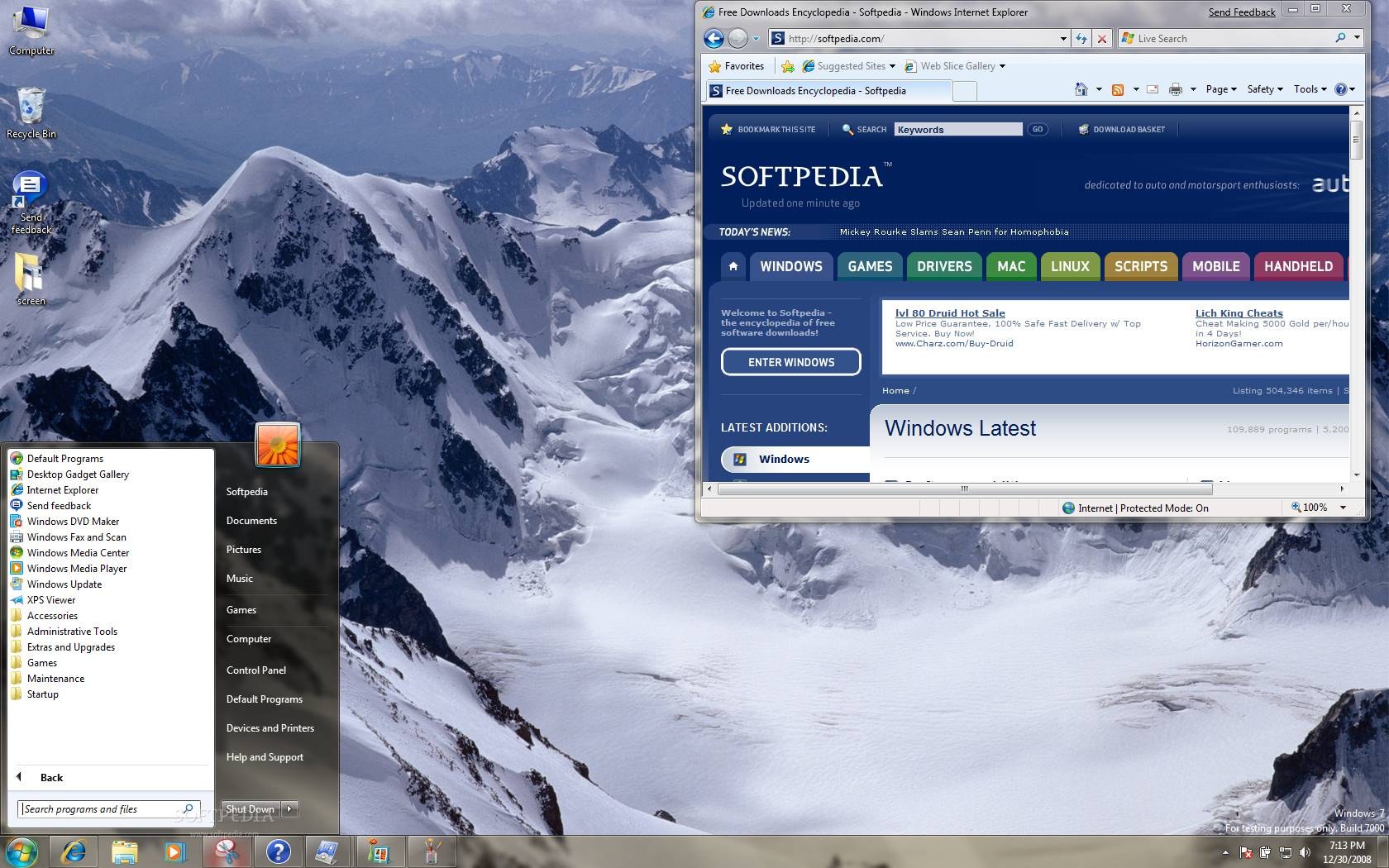Open Windows Media Center from All Programs

click(78, 552)
